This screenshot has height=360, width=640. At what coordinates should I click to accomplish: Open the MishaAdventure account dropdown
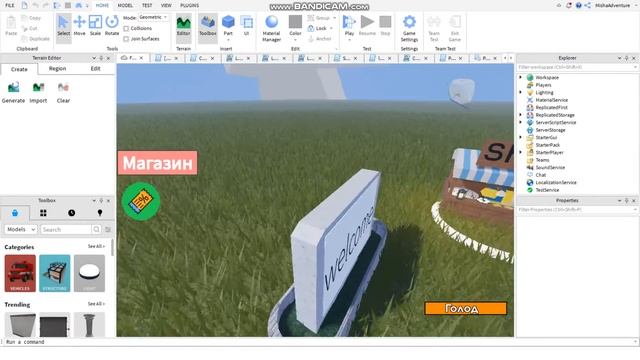pos(615,5)
